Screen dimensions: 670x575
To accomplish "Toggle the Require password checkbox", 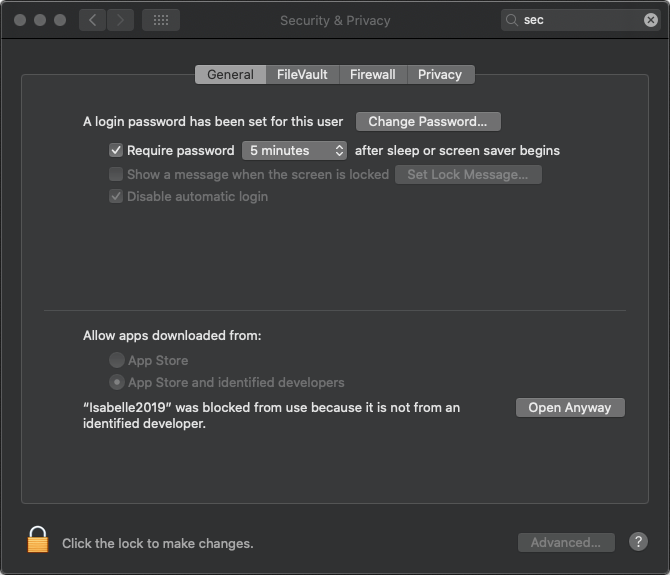I will click(116, 150).
